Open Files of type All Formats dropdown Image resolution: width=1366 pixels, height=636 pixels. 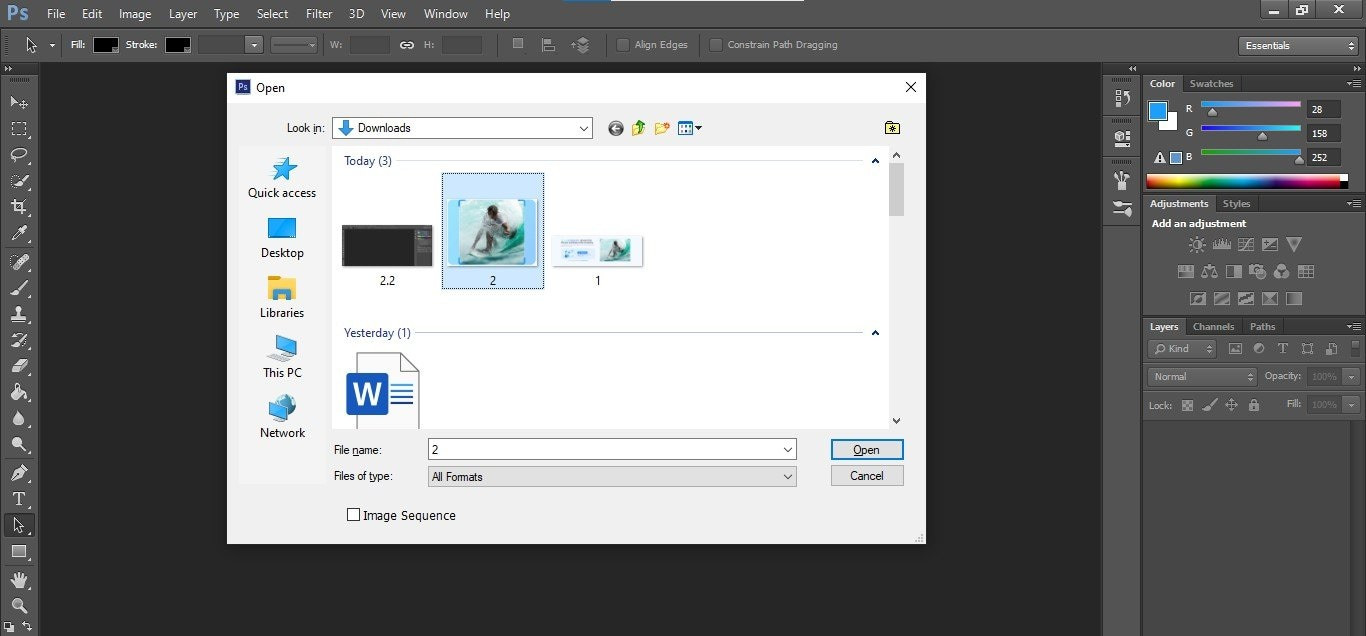click(612, 477)
